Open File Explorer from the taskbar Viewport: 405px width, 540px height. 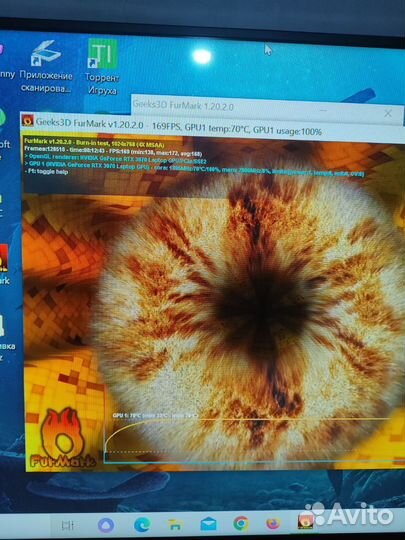tap(175, 525)
